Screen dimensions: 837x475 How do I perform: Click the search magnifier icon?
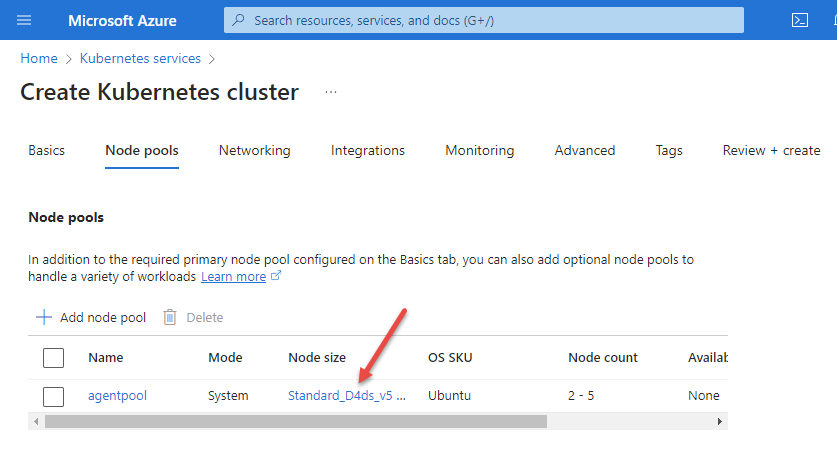tap(238, 20)
